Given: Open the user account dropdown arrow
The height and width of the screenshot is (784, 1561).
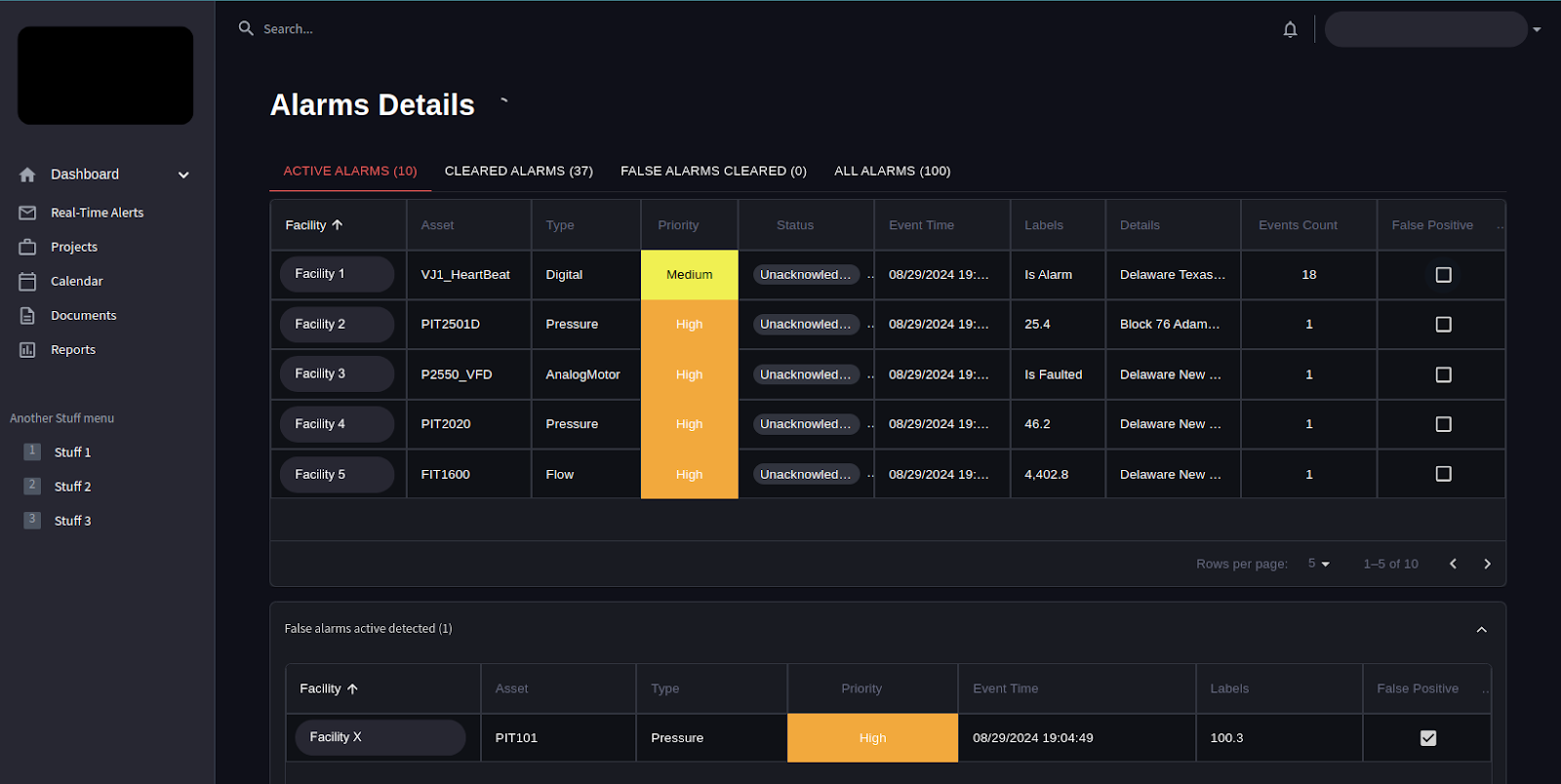Looking at the screenshot, I should [1537, 29].
